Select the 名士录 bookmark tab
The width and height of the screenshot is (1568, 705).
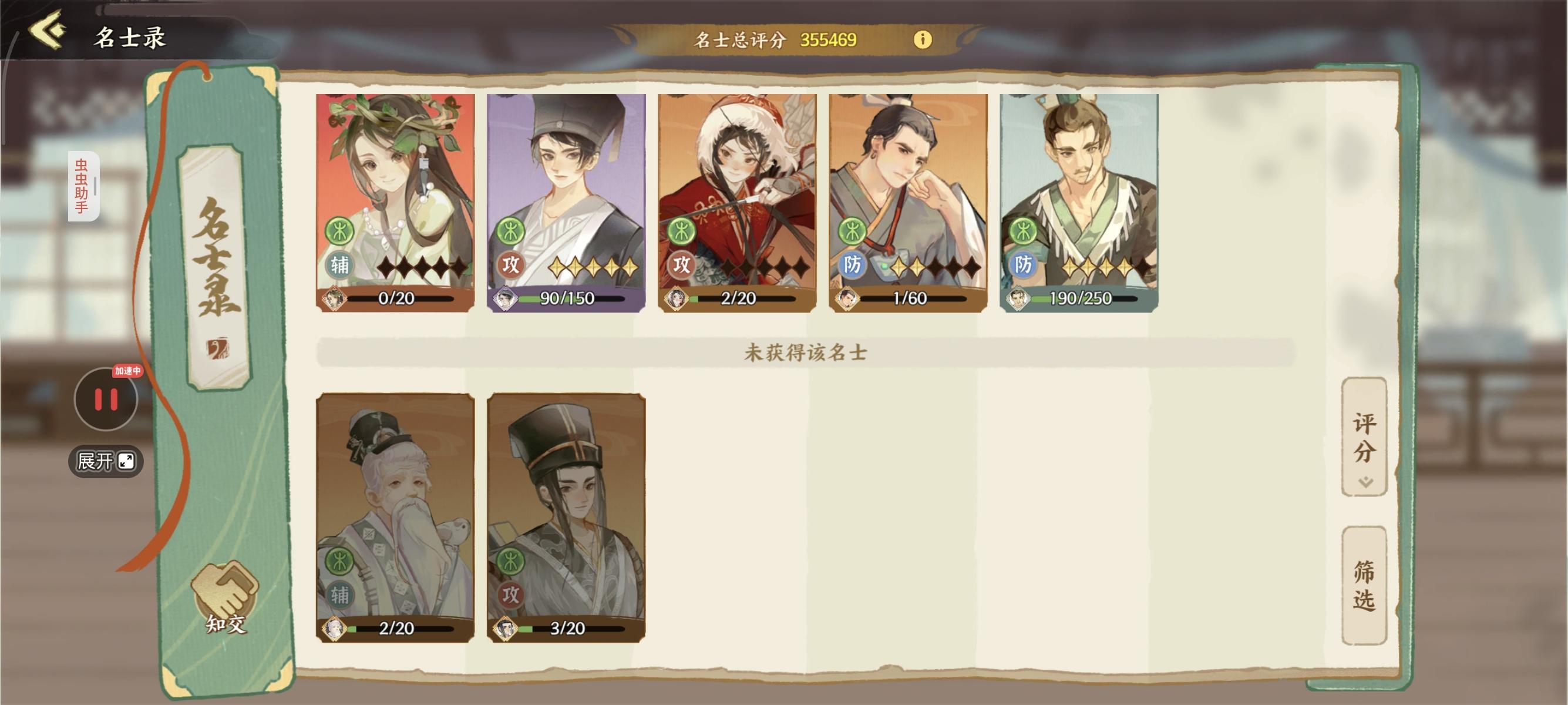(216, 267)
